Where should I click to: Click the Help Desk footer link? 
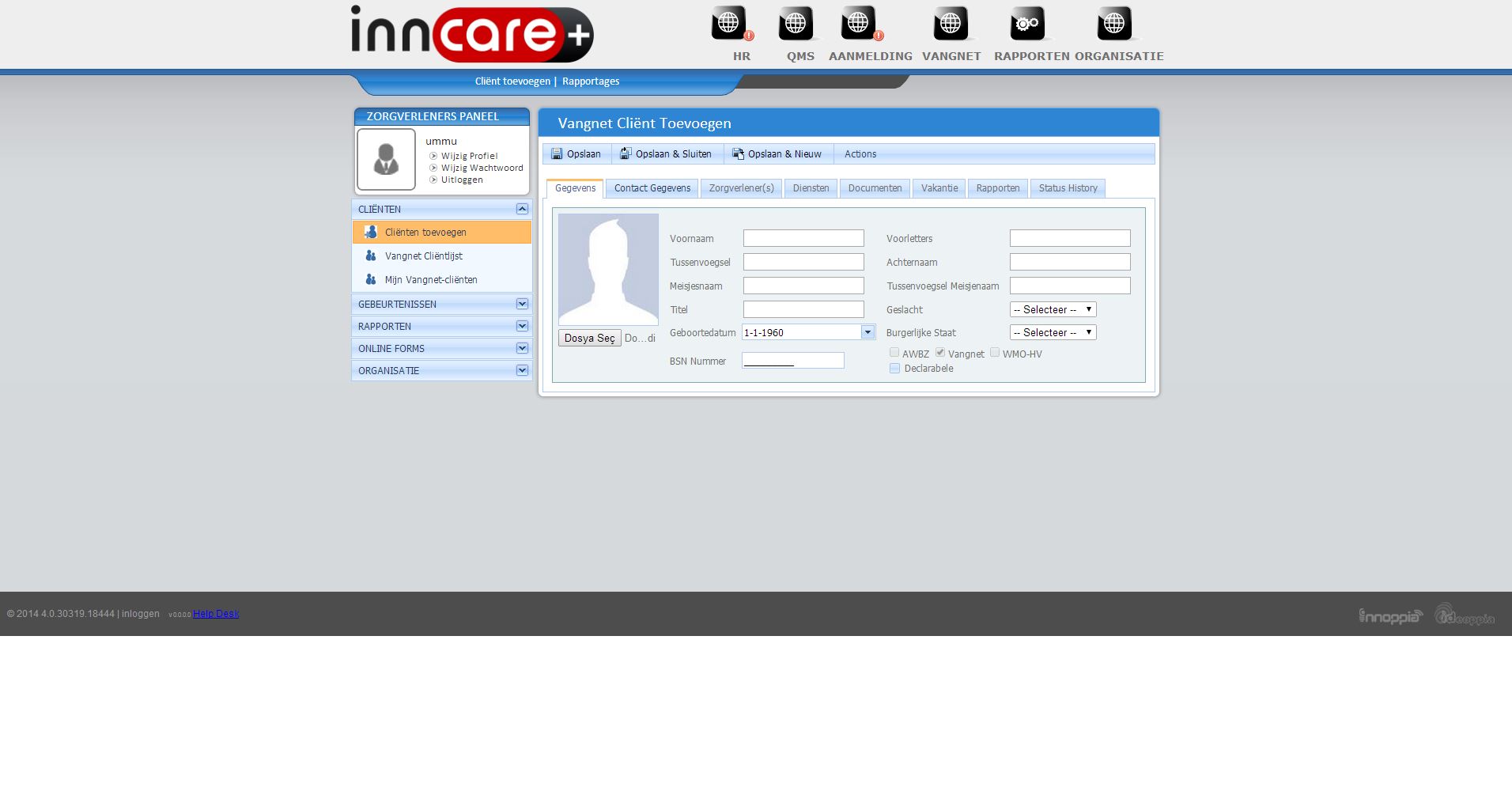tap(215, 614)
